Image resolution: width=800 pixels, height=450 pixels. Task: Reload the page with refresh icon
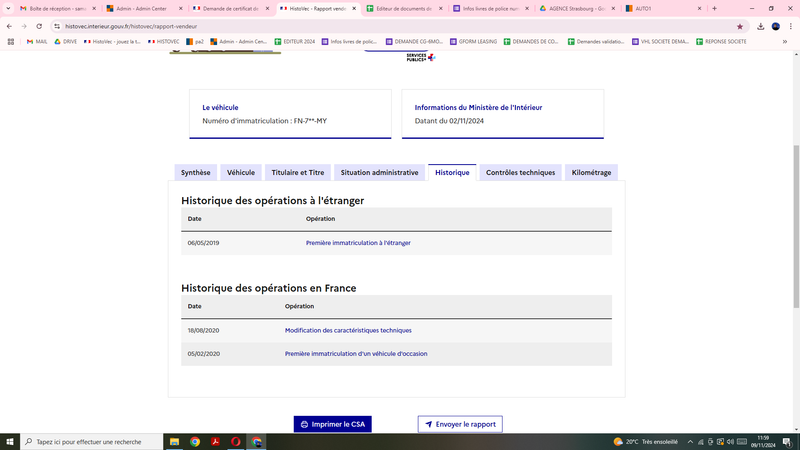[39, 26]
